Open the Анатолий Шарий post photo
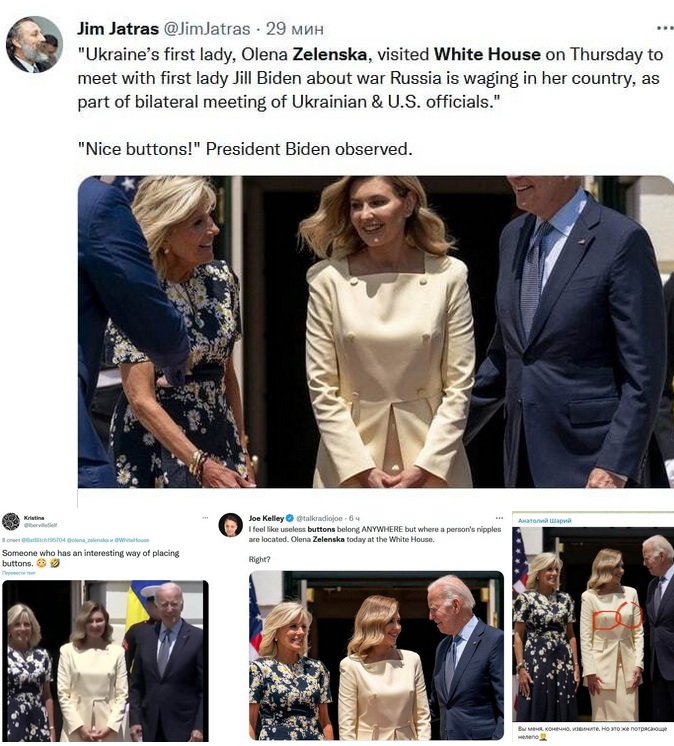 point(593,624)
